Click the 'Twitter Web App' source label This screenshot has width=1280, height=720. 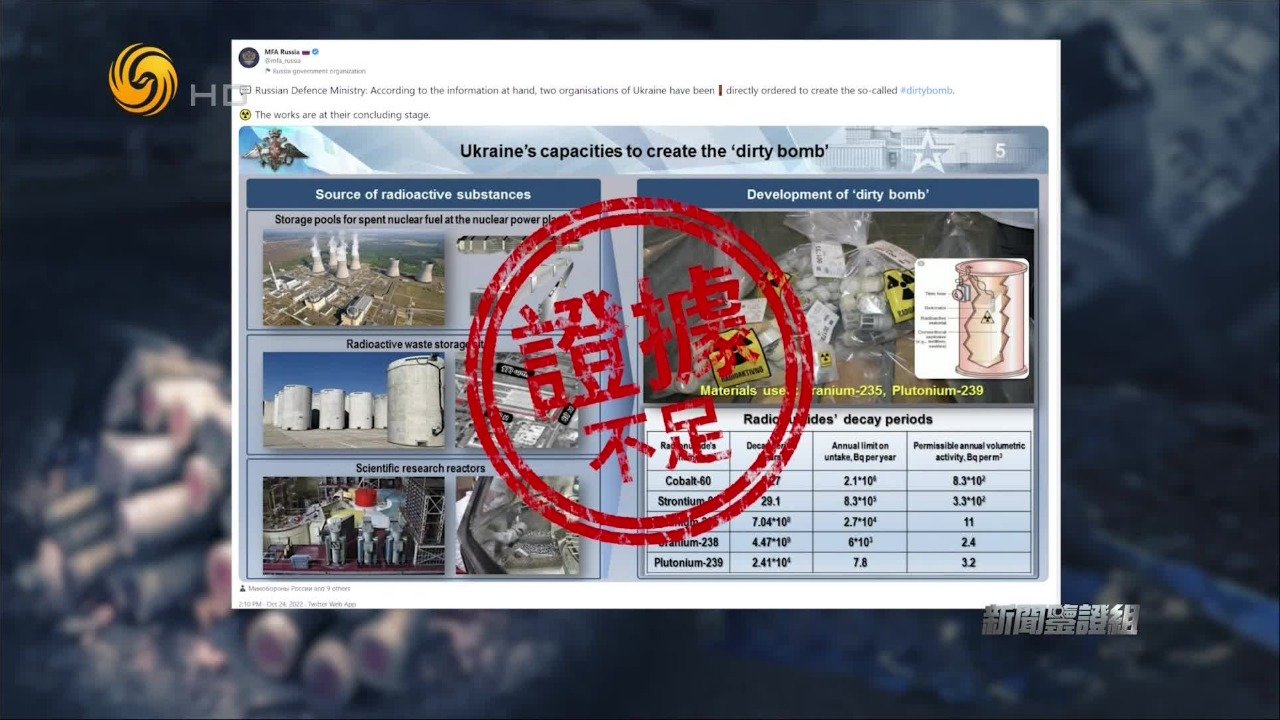point(331,604)
